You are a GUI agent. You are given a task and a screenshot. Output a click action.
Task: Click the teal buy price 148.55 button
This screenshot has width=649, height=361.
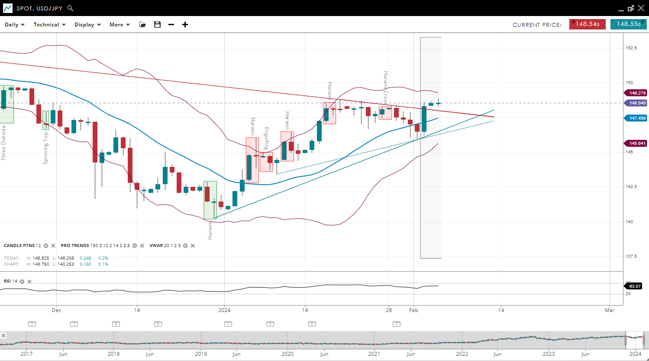tap(628, 24)
